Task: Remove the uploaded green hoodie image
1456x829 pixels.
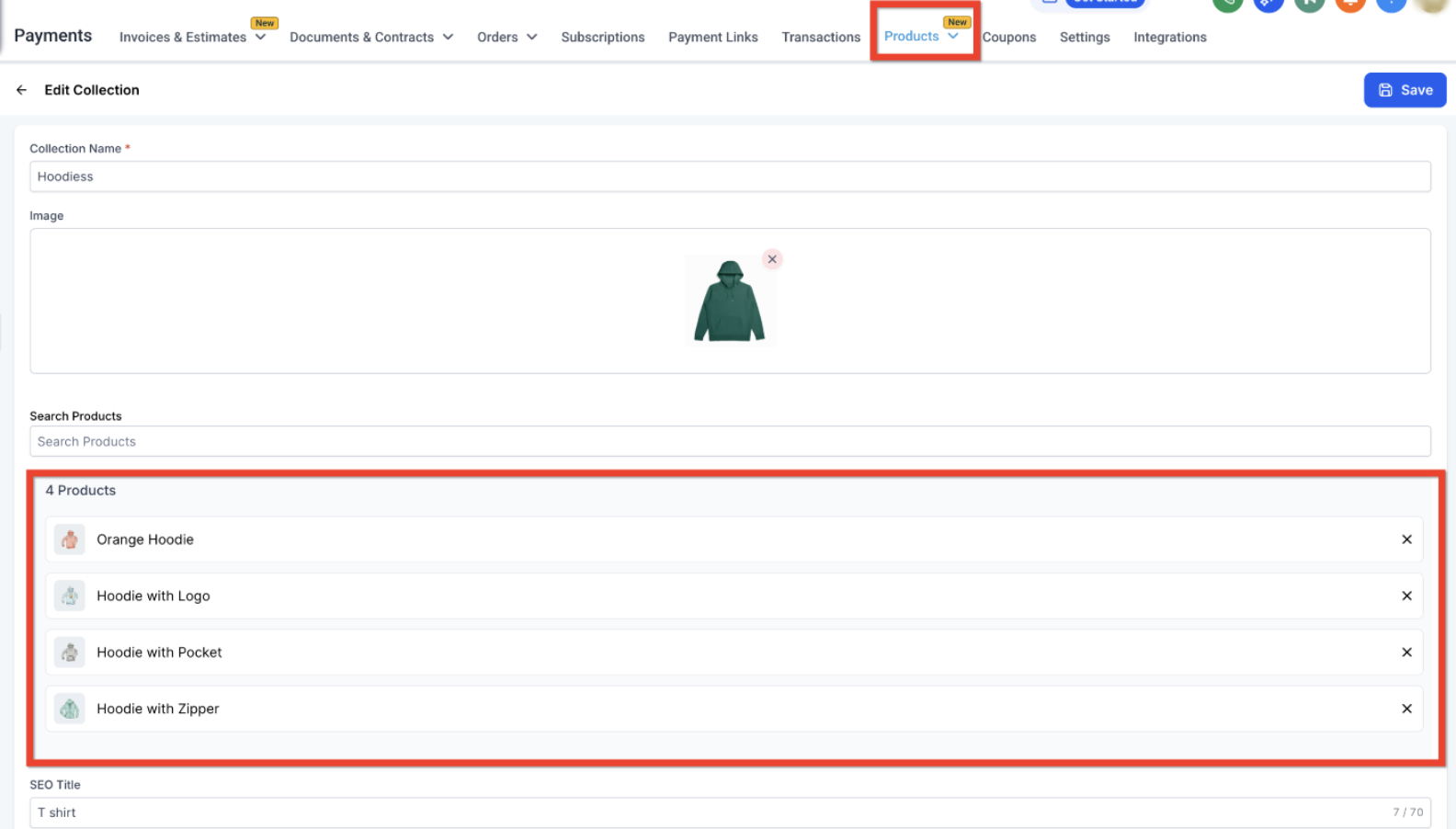Action: pyautogui.click(x=772, y=259)
